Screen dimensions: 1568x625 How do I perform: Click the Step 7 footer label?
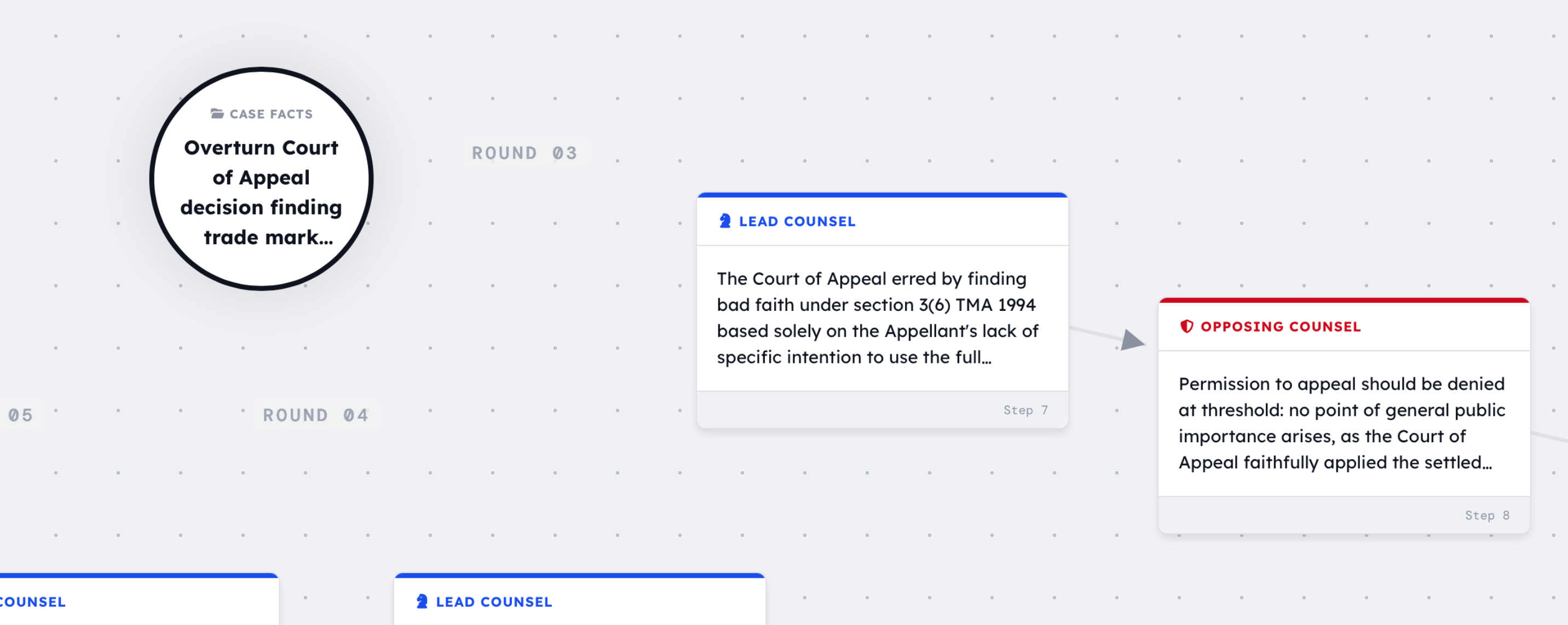1025,411
